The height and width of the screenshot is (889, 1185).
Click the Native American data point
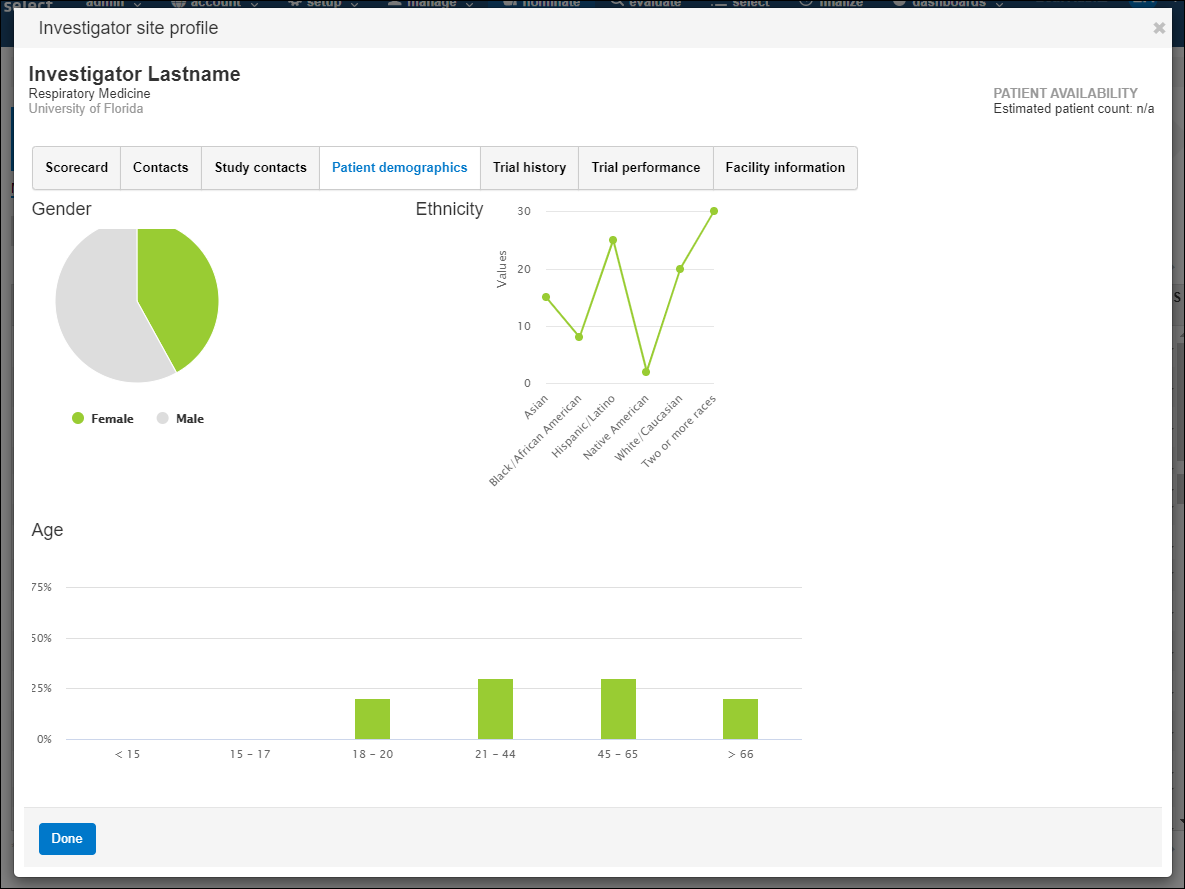646,372
